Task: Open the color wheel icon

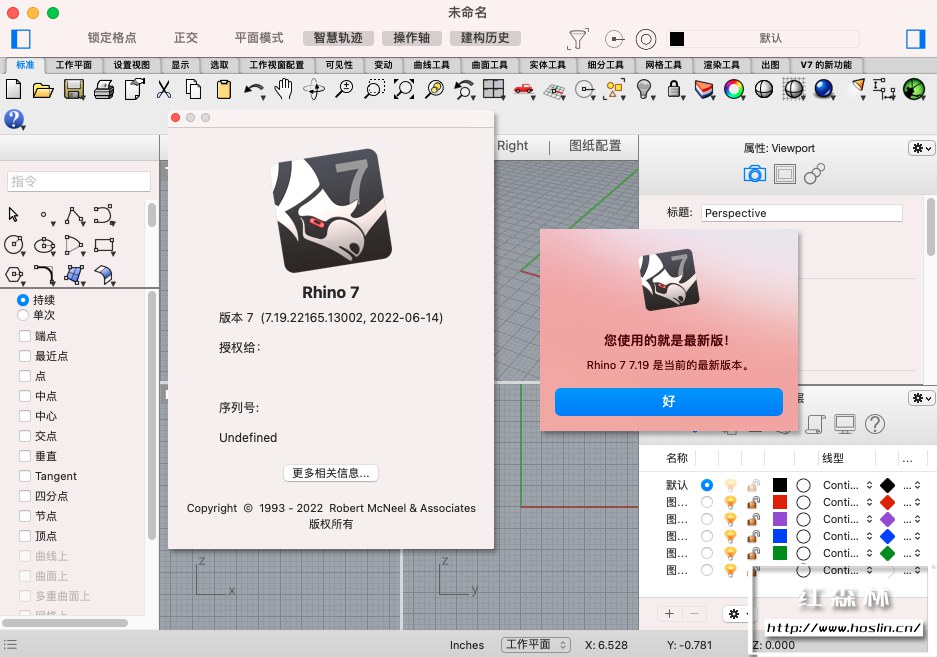Action: [x=734, y=90]
